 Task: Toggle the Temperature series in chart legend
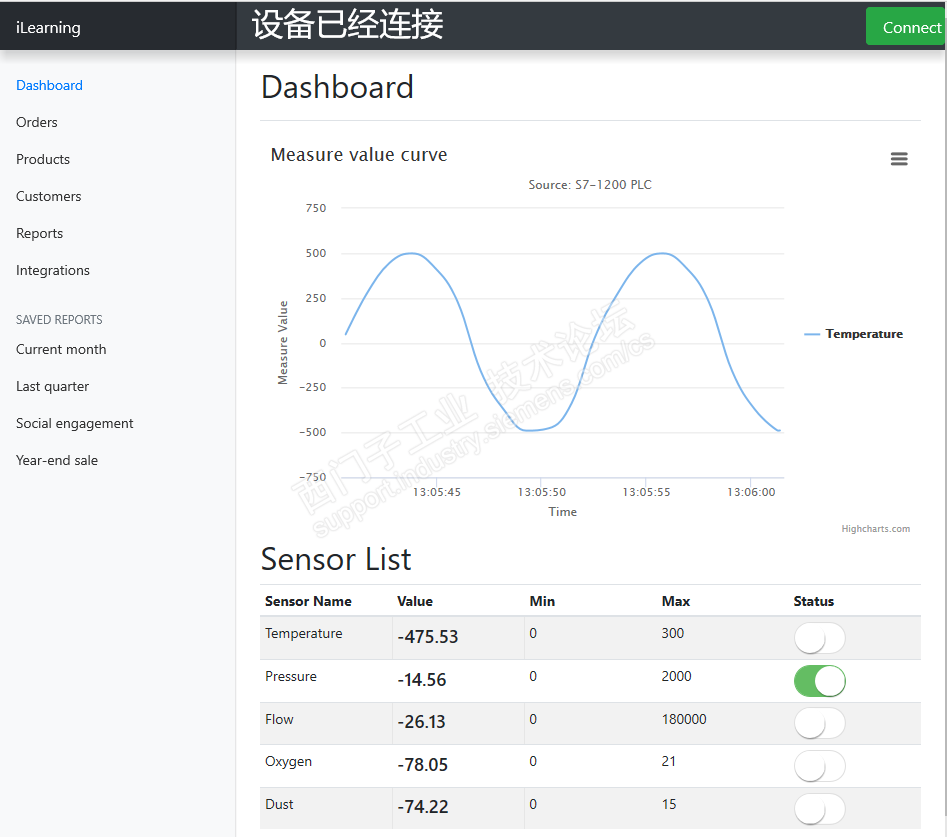point(853,334)
